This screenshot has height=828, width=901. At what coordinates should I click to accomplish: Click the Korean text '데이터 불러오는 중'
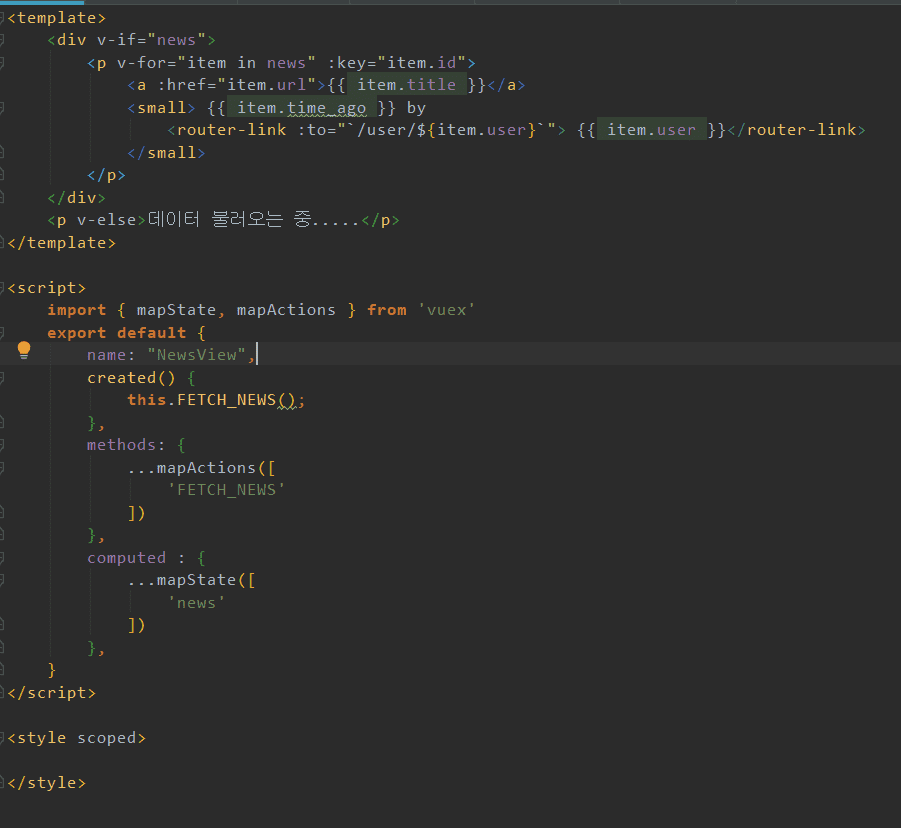click(230, 219)
